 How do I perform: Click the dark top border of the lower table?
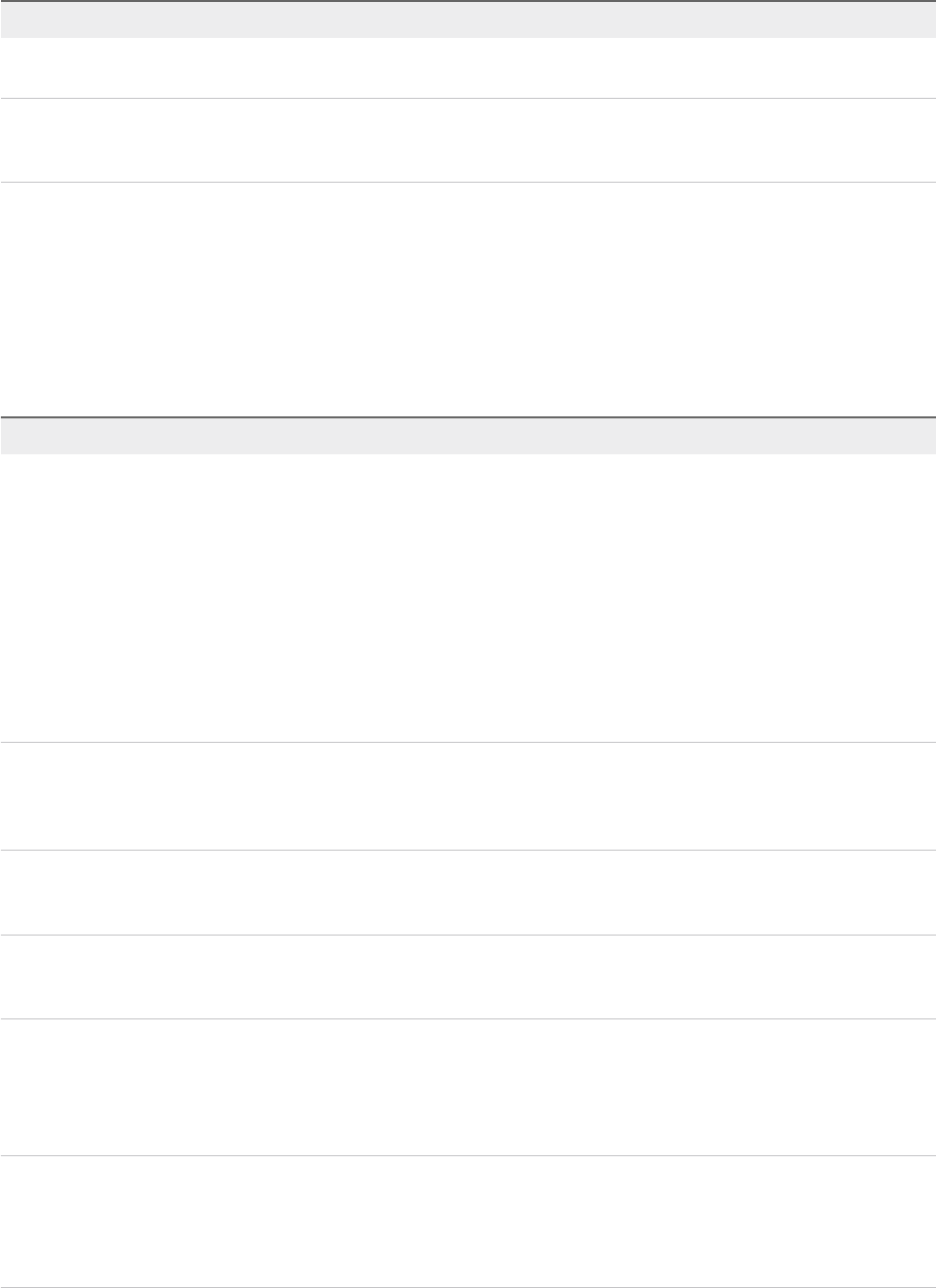(x=468, y=416)
